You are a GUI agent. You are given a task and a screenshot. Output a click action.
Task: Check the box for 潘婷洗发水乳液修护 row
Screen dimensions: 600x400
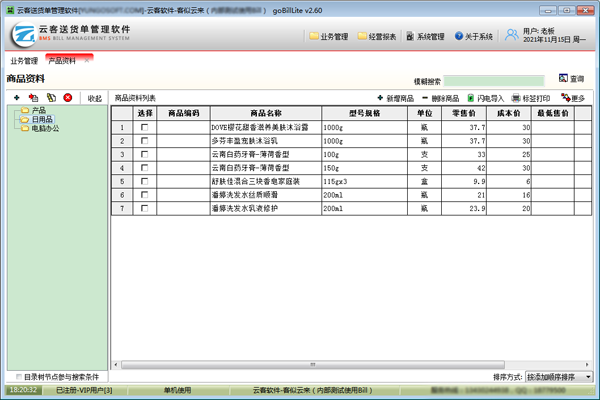click(x=145, y=208)
